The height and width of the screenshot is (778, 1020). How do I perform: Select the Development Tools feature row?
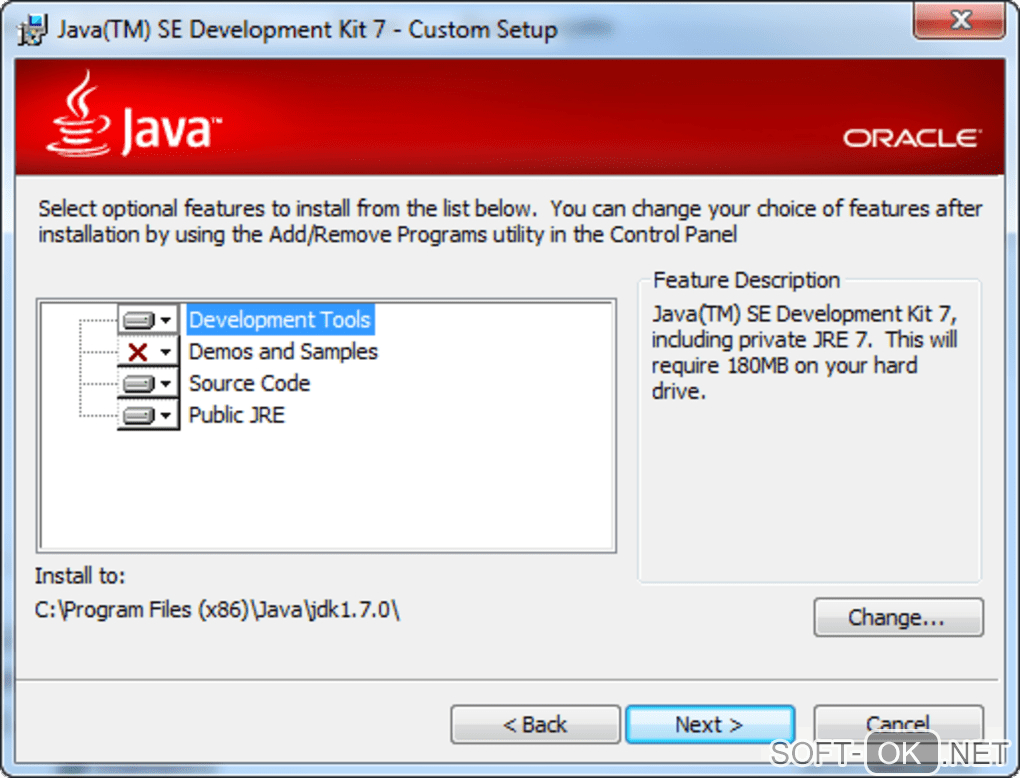(280, 320)
